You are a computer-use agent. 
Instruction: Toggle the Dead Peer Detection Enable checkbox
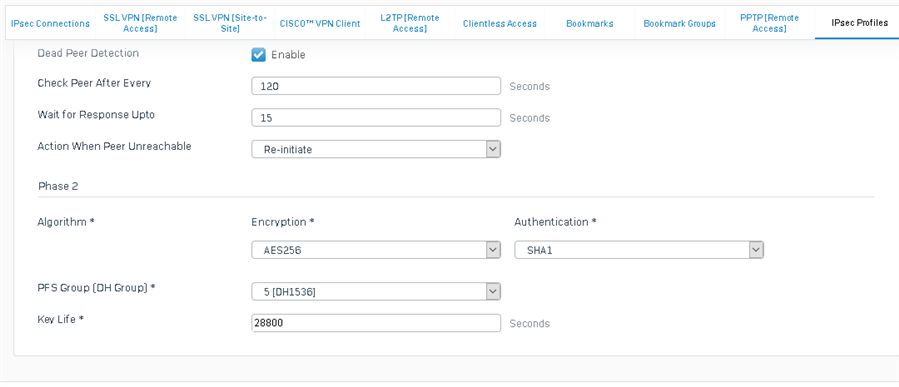[x=259, y=55]
